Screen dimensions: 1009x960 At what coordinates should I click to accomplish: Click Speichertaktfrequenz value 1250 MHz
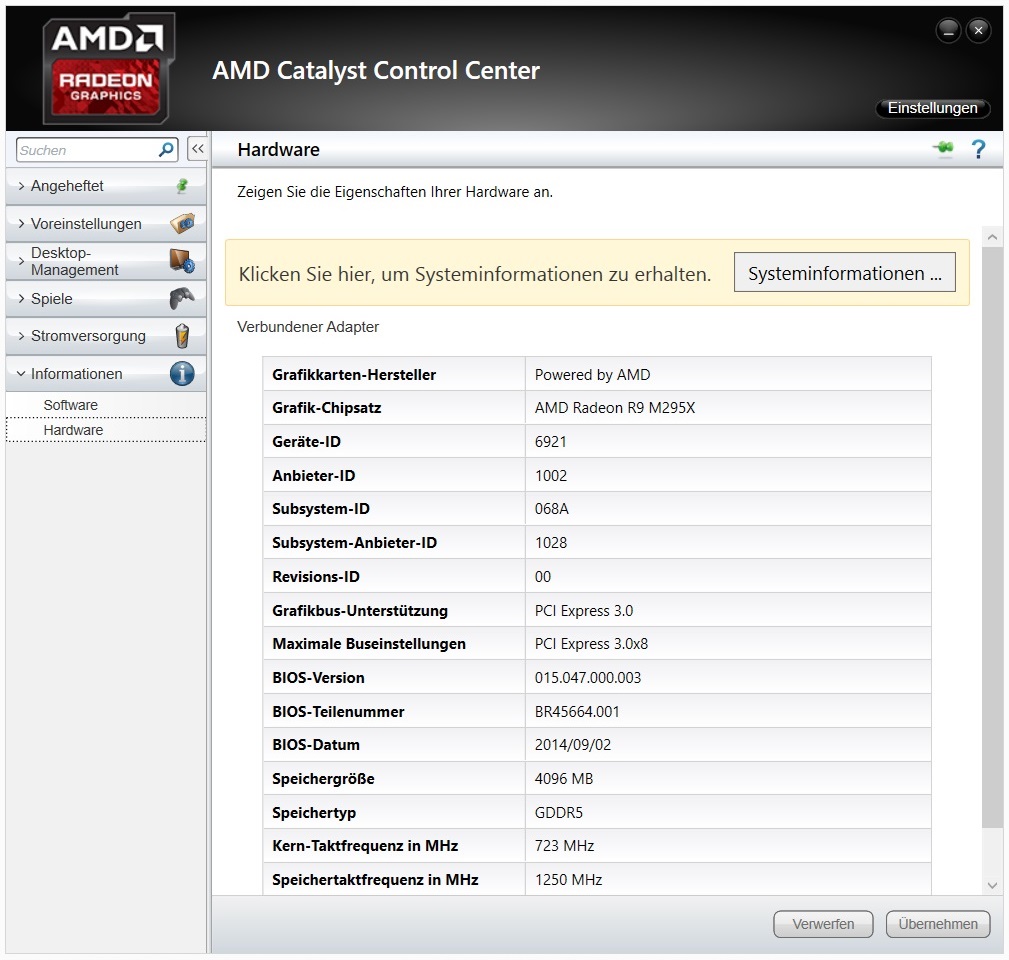pyautogui.click(x=568, y=880)
